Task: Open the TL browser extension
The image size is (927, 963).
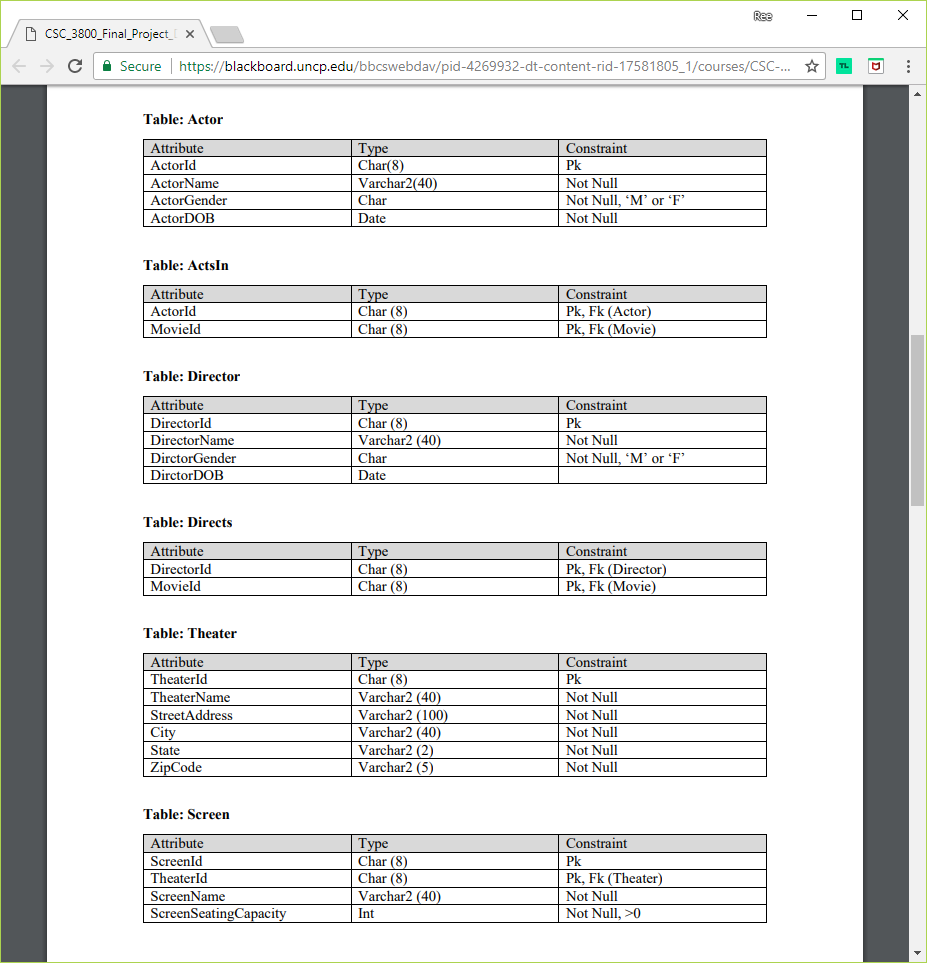Action: pos(843,66)
